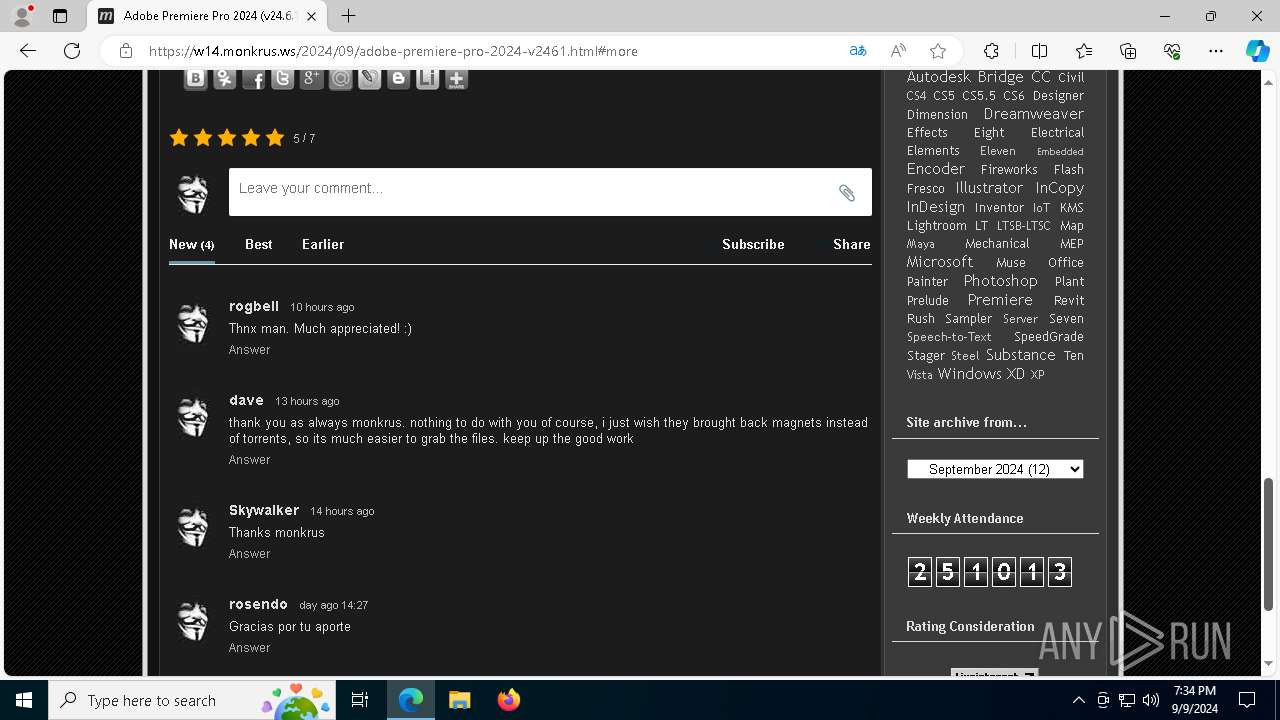Share via the LiveInternet Li icon

pos(428,79)
